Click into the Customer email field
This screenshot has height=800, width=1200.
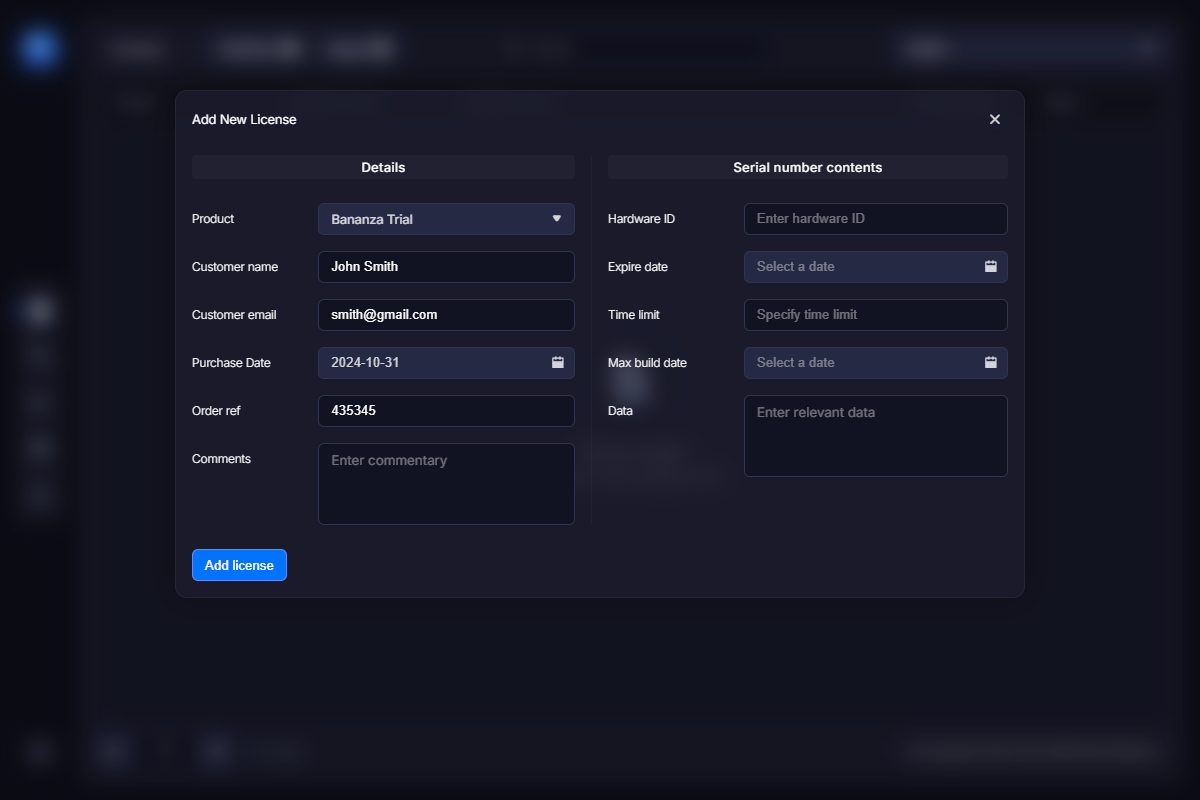pyautogui.click(x=446, y=315)
